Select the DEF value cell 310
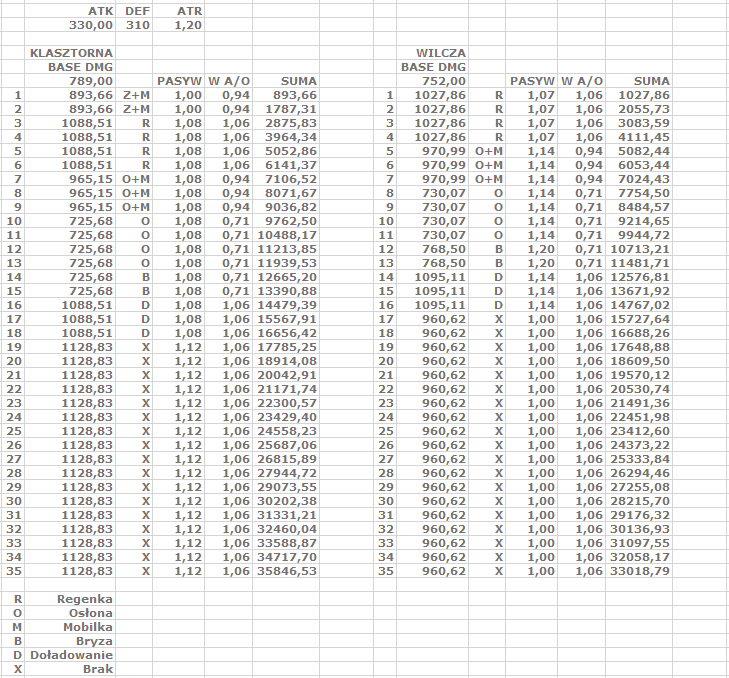This screenshot has height=678, width=729. (135, 25)
